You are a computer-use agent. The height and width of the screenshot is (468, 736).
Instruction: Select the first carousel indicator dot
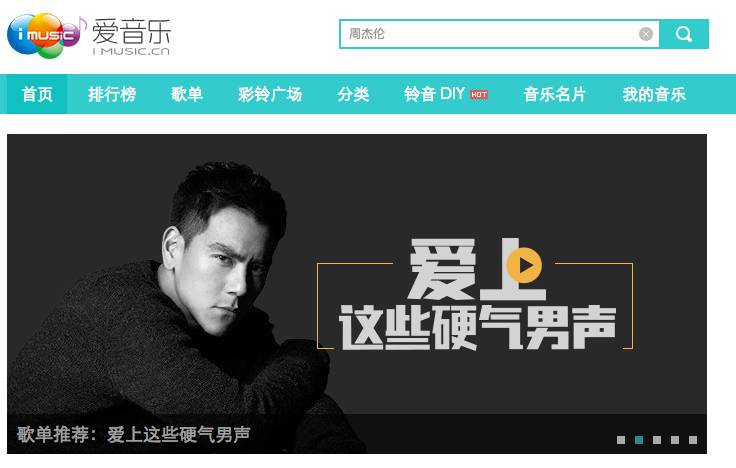pyautogui.click(x=621, y=440)
